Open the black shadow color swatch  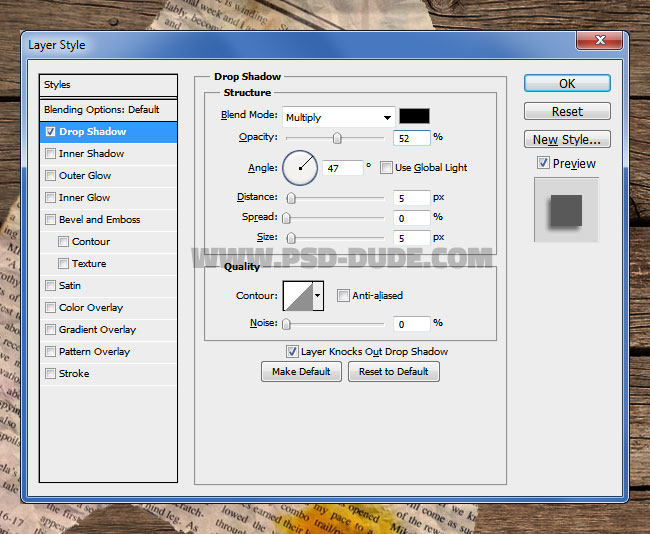click(x=414, y=117)
